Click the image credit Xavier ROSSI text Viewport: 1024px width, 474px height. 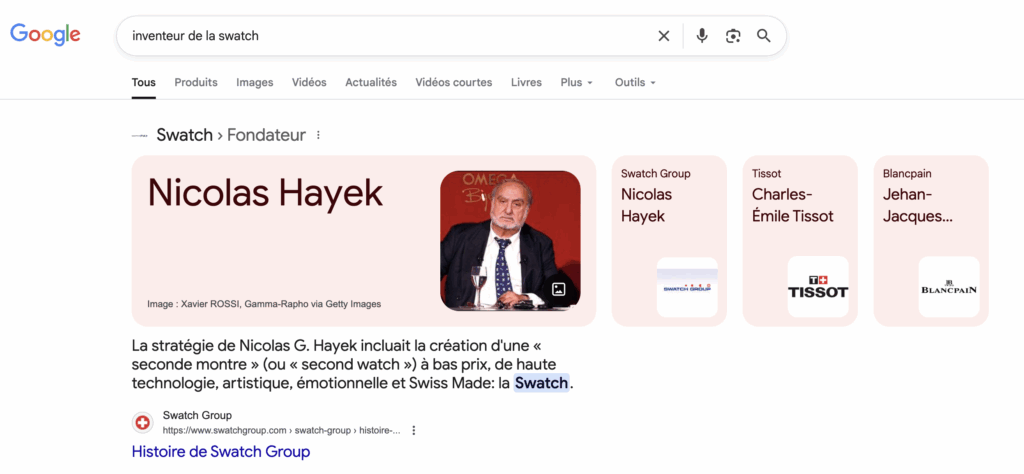pos(264,304)
